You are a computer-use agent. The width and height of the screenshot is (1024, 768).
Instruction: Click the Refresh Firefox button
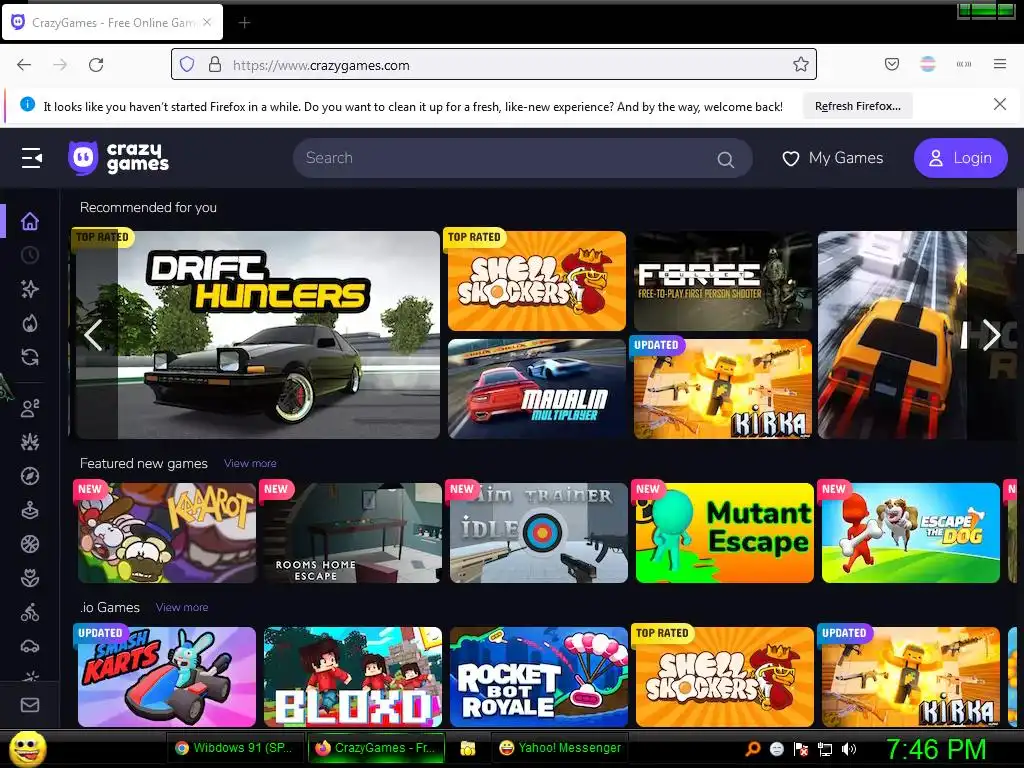(x=857, y=106)
